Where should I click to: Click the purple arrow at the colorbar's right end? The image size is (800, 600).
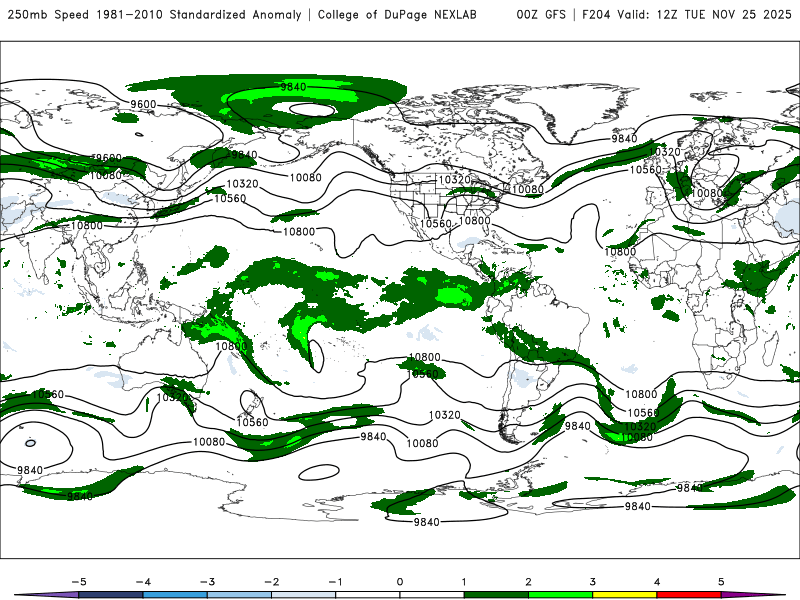coord(753,595)
